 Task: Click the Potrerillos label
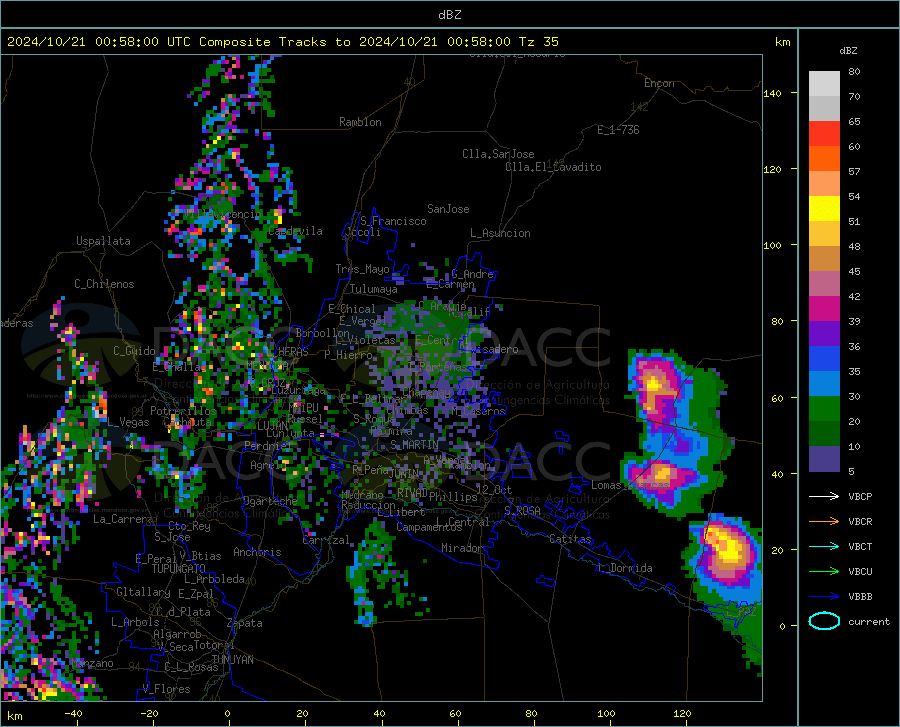[x=183, y=411]
